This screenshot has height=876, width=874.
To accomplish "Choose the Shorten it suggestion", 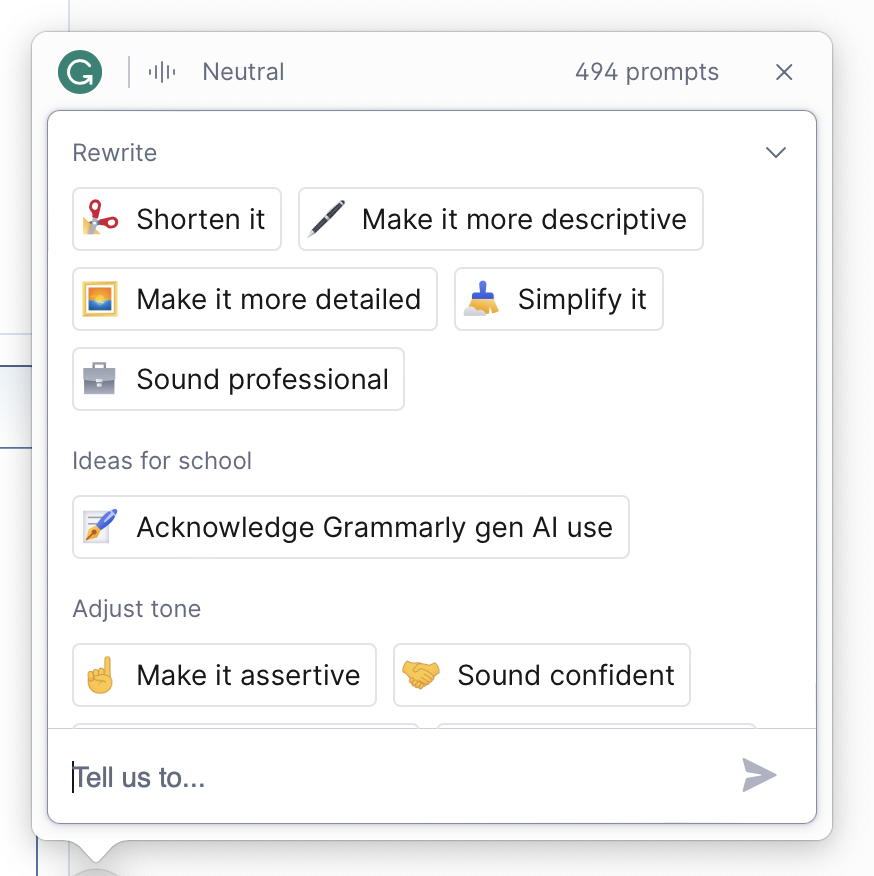I will tap(177, 219).
